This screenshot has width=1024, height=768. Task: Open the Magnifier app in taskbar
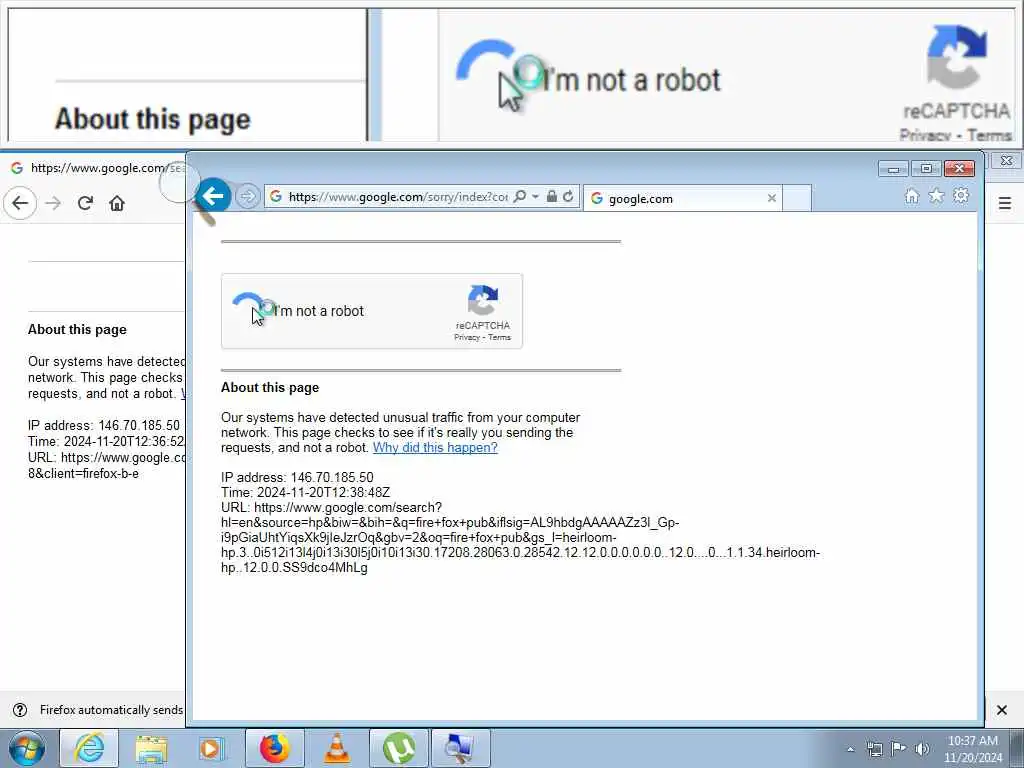tap(460, 748)
